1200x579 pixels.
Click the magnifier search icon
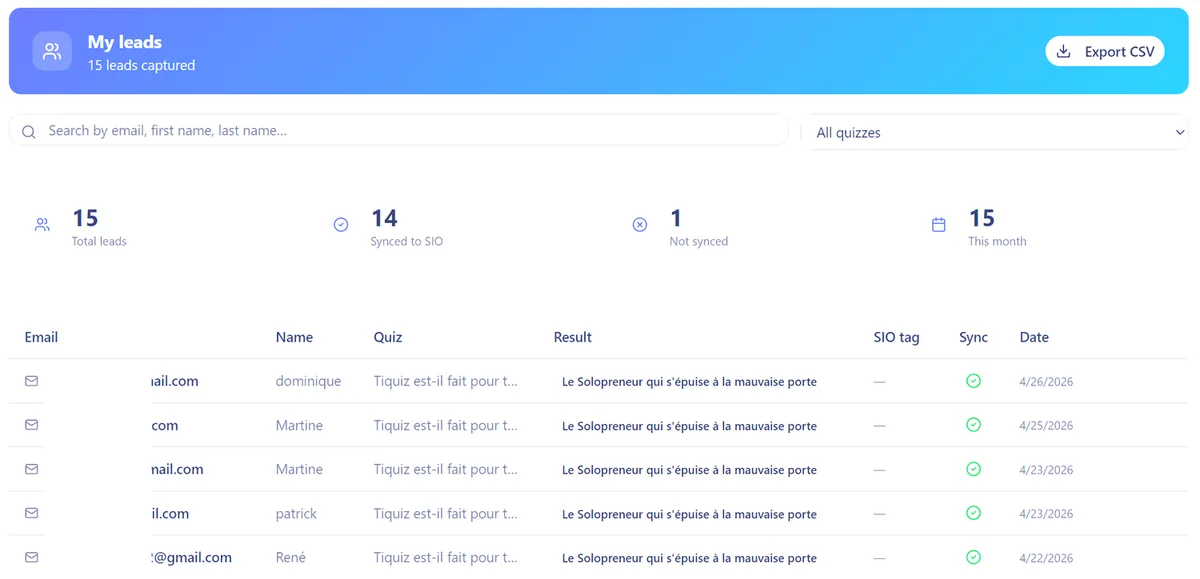[29, 132]
